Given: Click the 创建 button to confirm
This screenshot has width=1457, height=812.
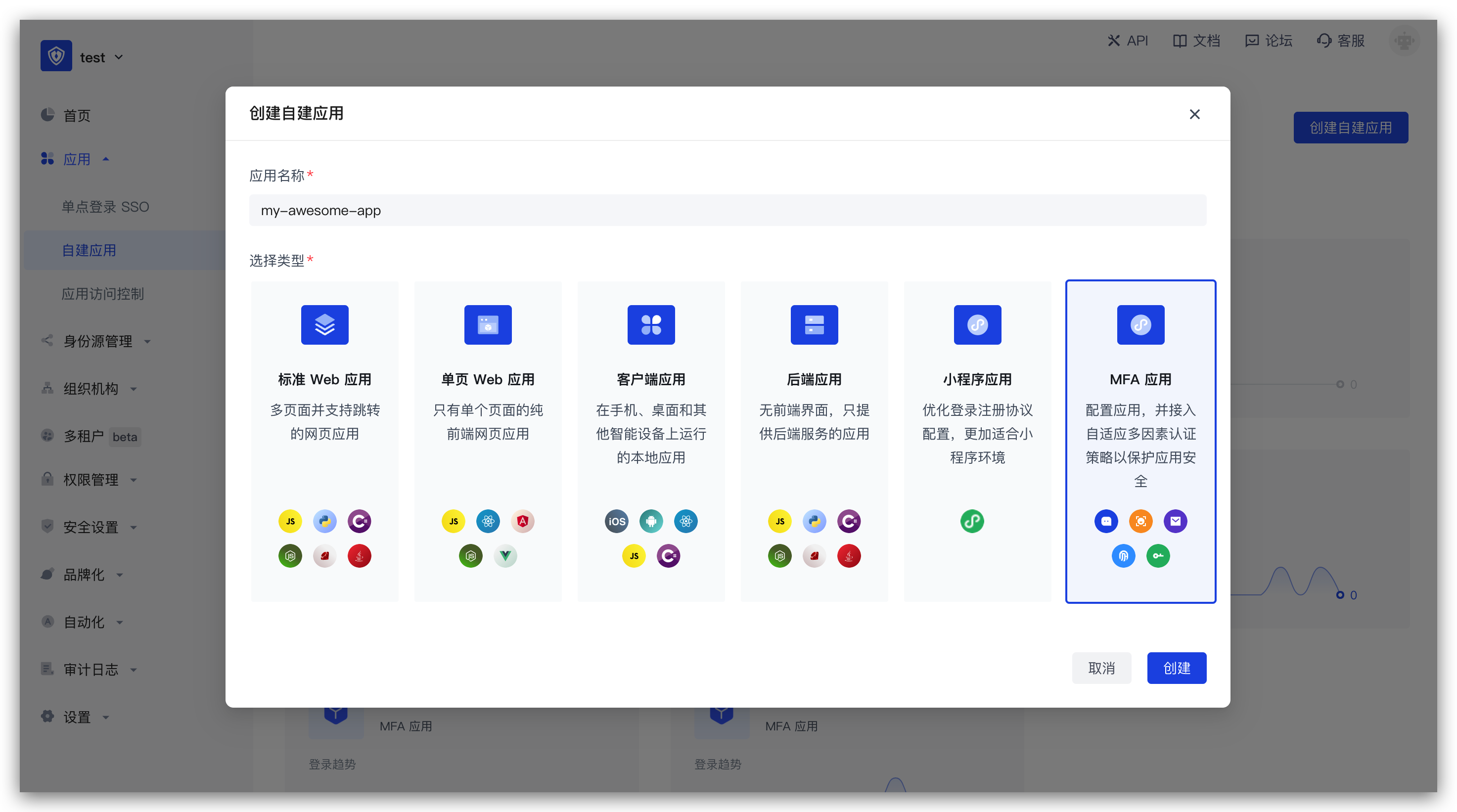Looking at the screenshot, I should pos(1177,668).
